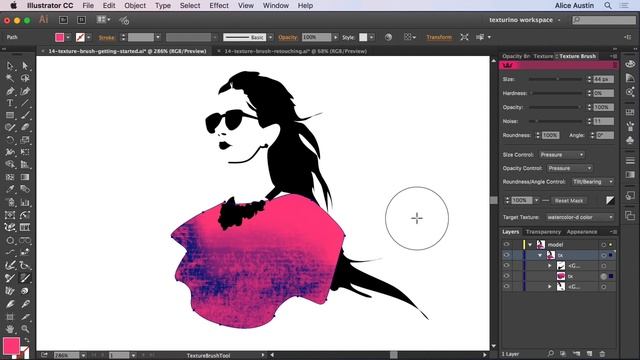Click target circle of model layer
The width and height of the screenshot is (640, 360).
[x=603, y=245]
